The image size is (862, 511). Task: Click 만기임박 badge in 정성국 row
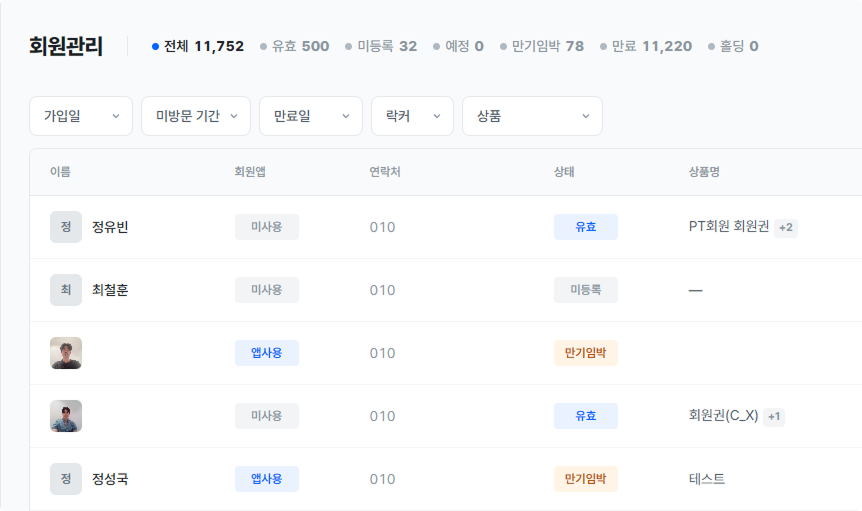(585, 479)
